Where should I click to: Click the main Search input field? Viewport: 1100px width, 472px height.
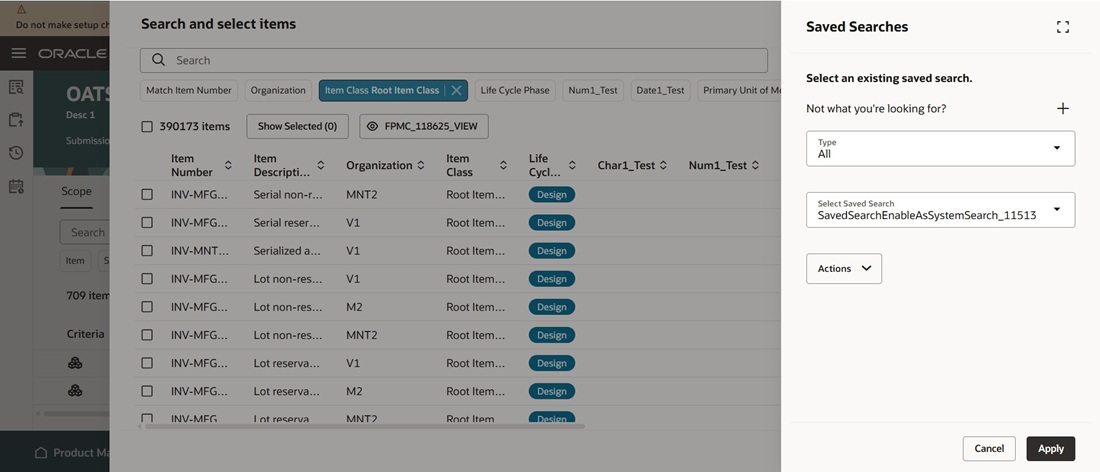click(453, 60)
